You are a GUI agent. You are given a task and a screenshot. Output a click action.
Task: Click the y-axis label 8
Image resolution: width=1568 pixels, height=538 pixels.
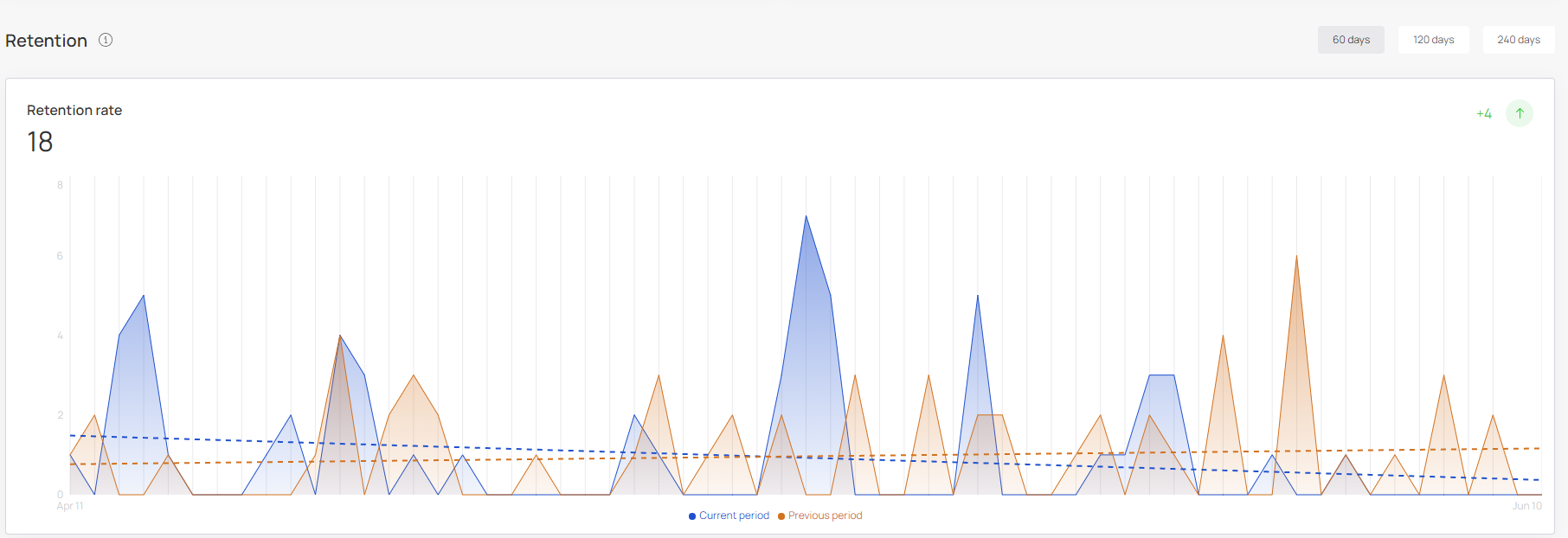tap(60, 185)
